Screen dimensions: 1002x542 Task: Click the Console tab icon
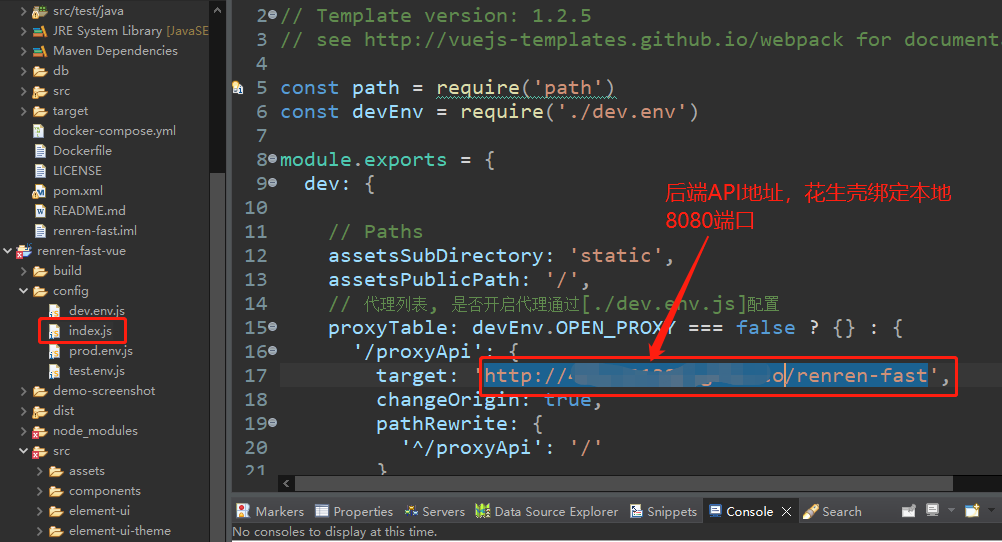715,511
